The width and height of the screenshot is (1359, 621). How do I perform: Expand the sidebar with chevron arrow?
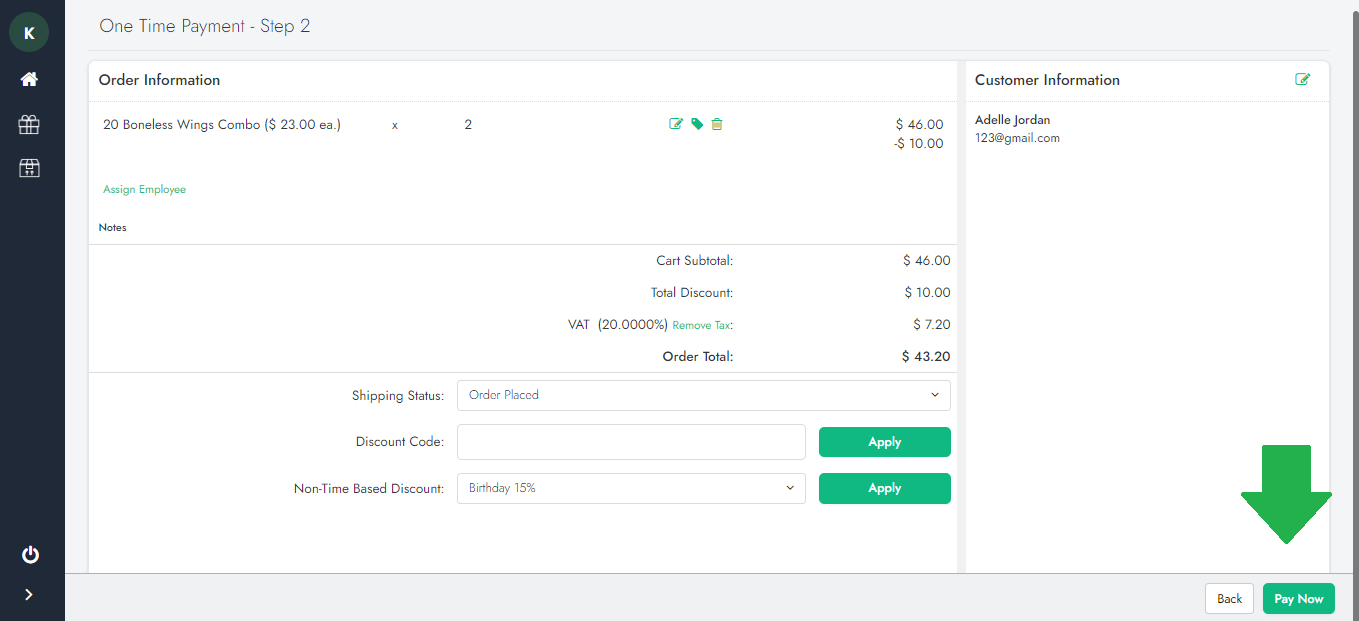[29, 595]
